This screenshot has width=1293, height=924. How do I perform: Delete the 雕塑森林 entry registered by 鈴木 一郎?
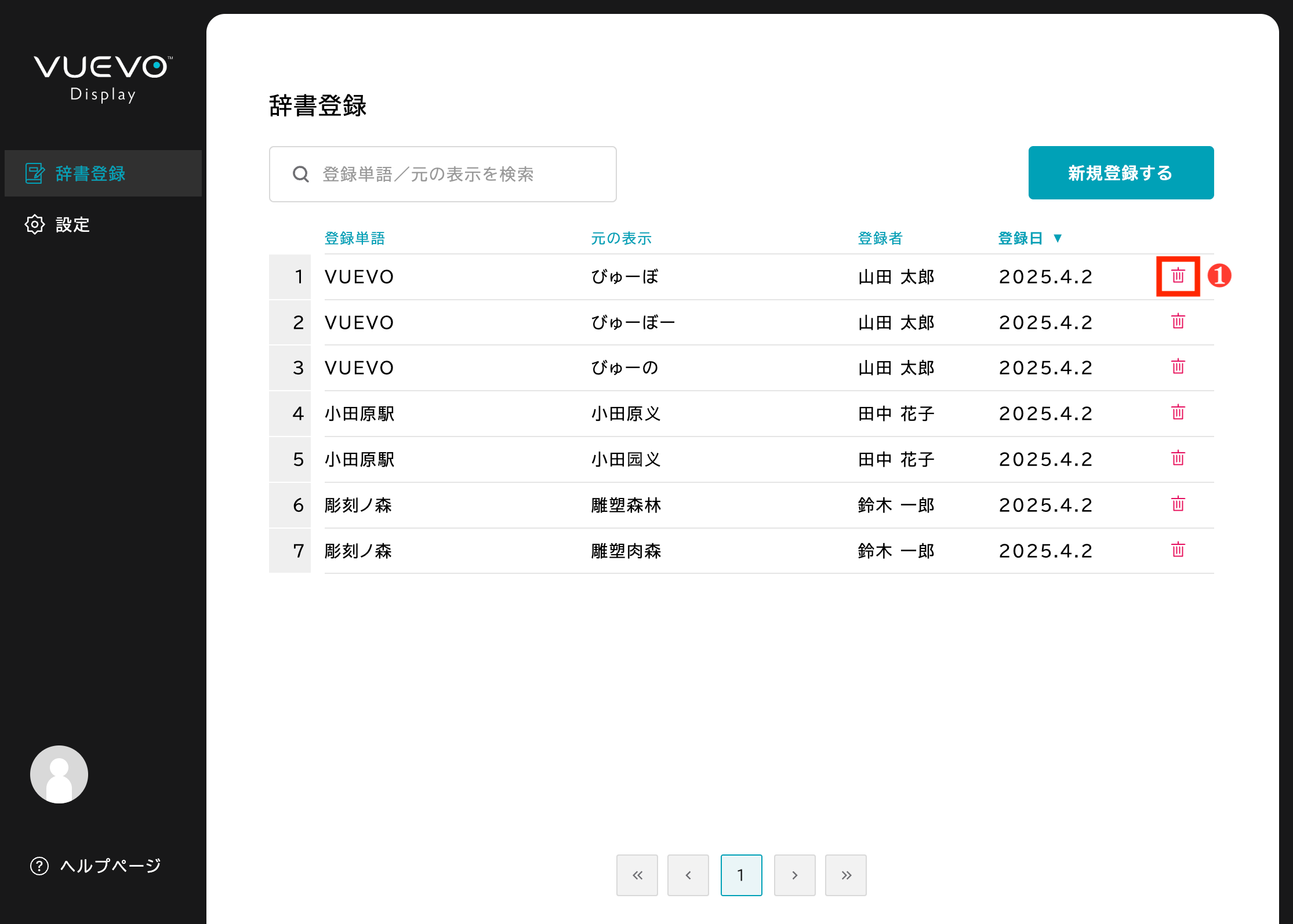coord(1178,505)
